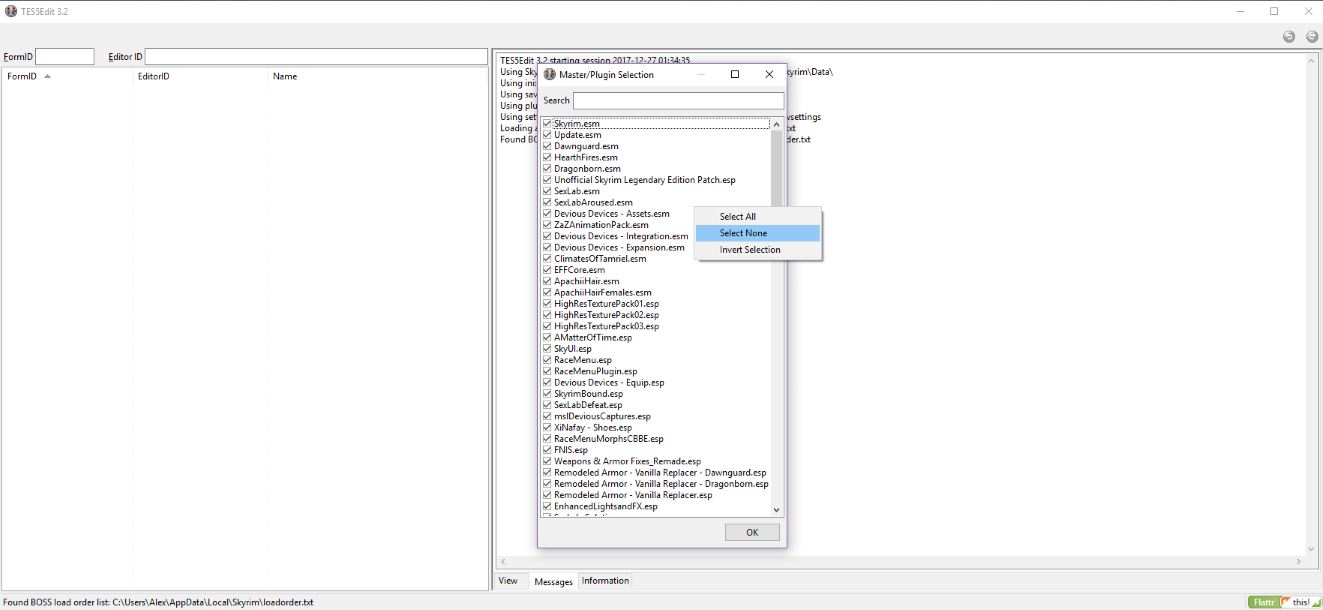Maximize the TES5Edit main window
The width and height of the screenshot is (1323, 610).
(1274, 11)
